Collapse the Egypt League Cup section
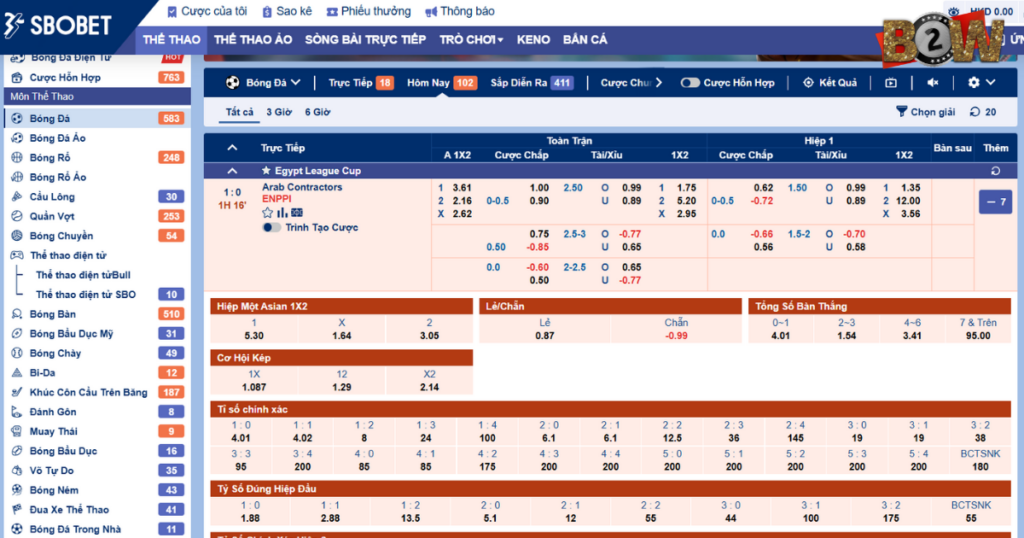 click(x=232, y=171)
